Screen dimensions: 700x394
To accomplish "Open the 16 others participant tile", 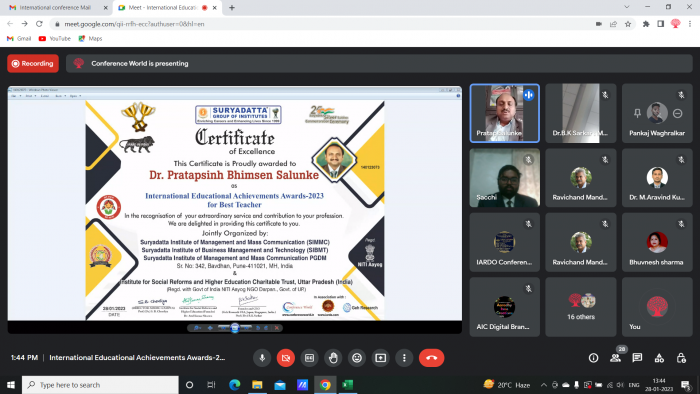I will tap(581, 307).
